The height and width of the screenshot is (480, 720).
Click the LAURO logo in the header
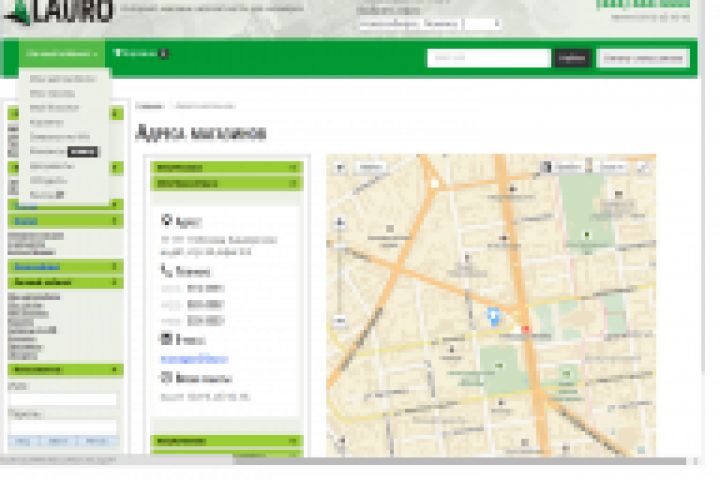pyautogui.click(x=58, y=11)
